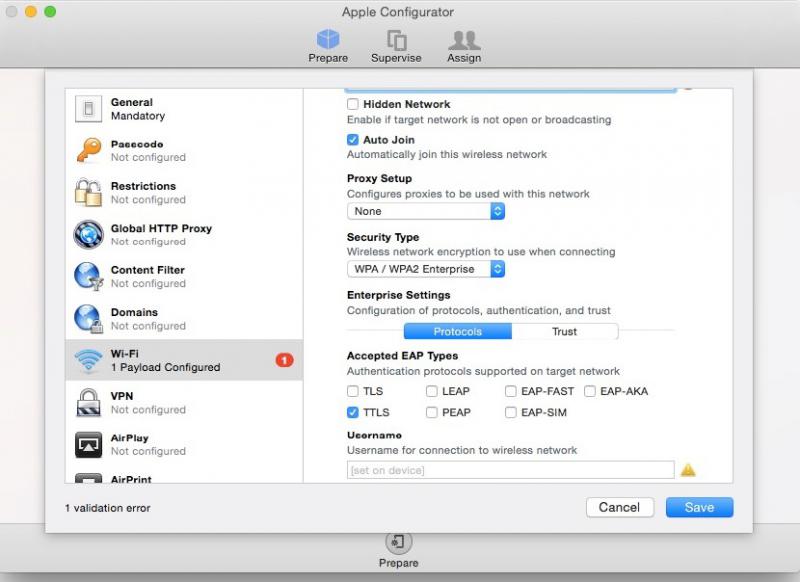
Task: Uncheck the Auto Join checkbox
Action: tap(353, 139)
